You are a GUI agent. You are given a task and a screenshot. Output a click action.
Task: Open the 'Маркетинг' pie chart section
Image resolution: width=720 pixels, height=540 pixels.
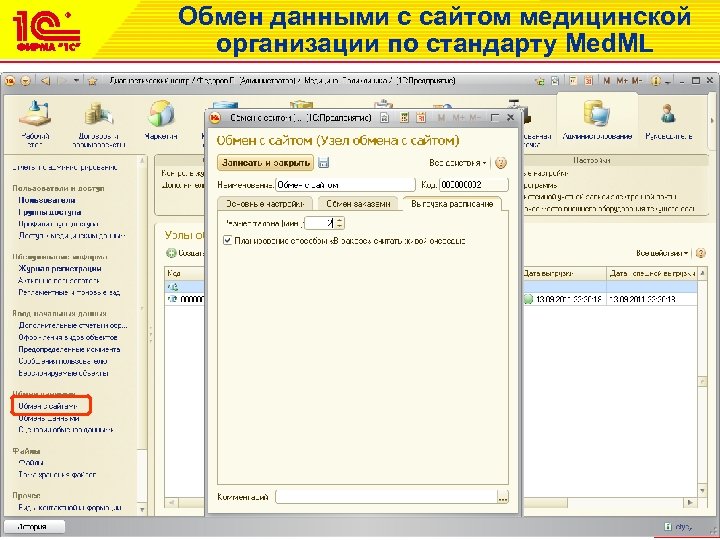click(161, 121)
